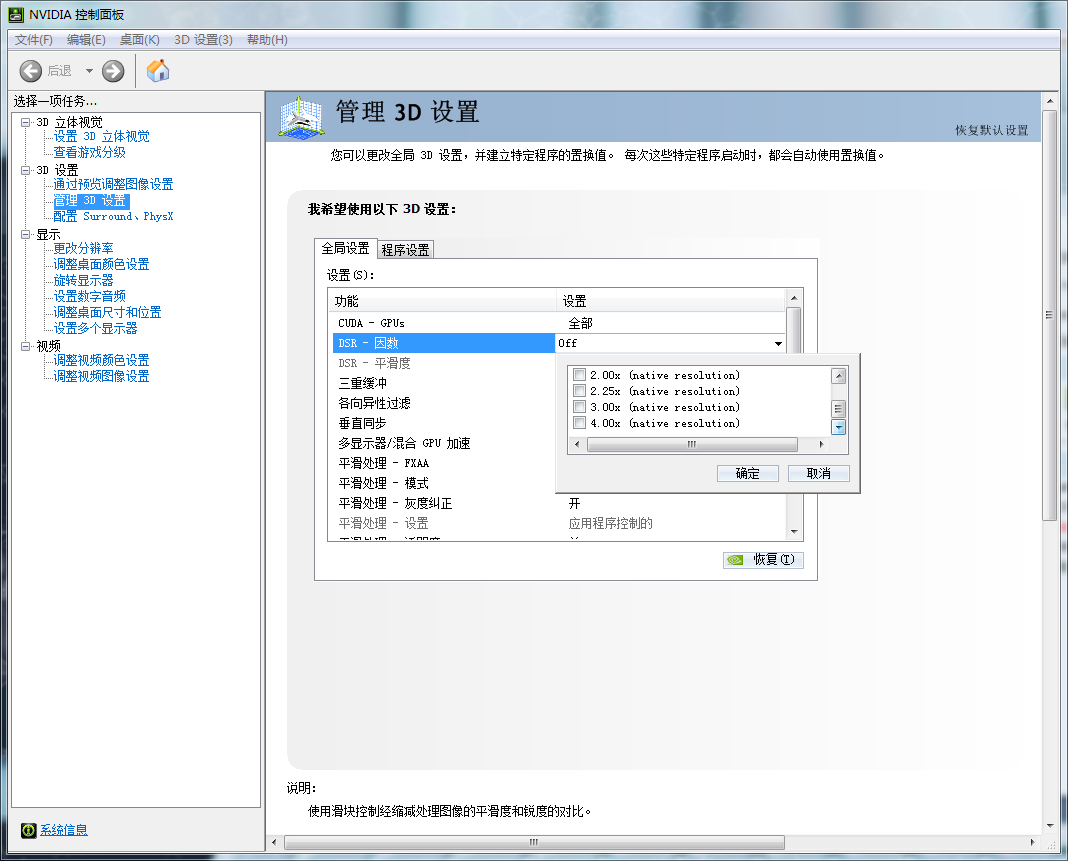
Task: Click the DSR popup list scroll-up arrow
Action: pyautogui.click(x=839, y=375)
